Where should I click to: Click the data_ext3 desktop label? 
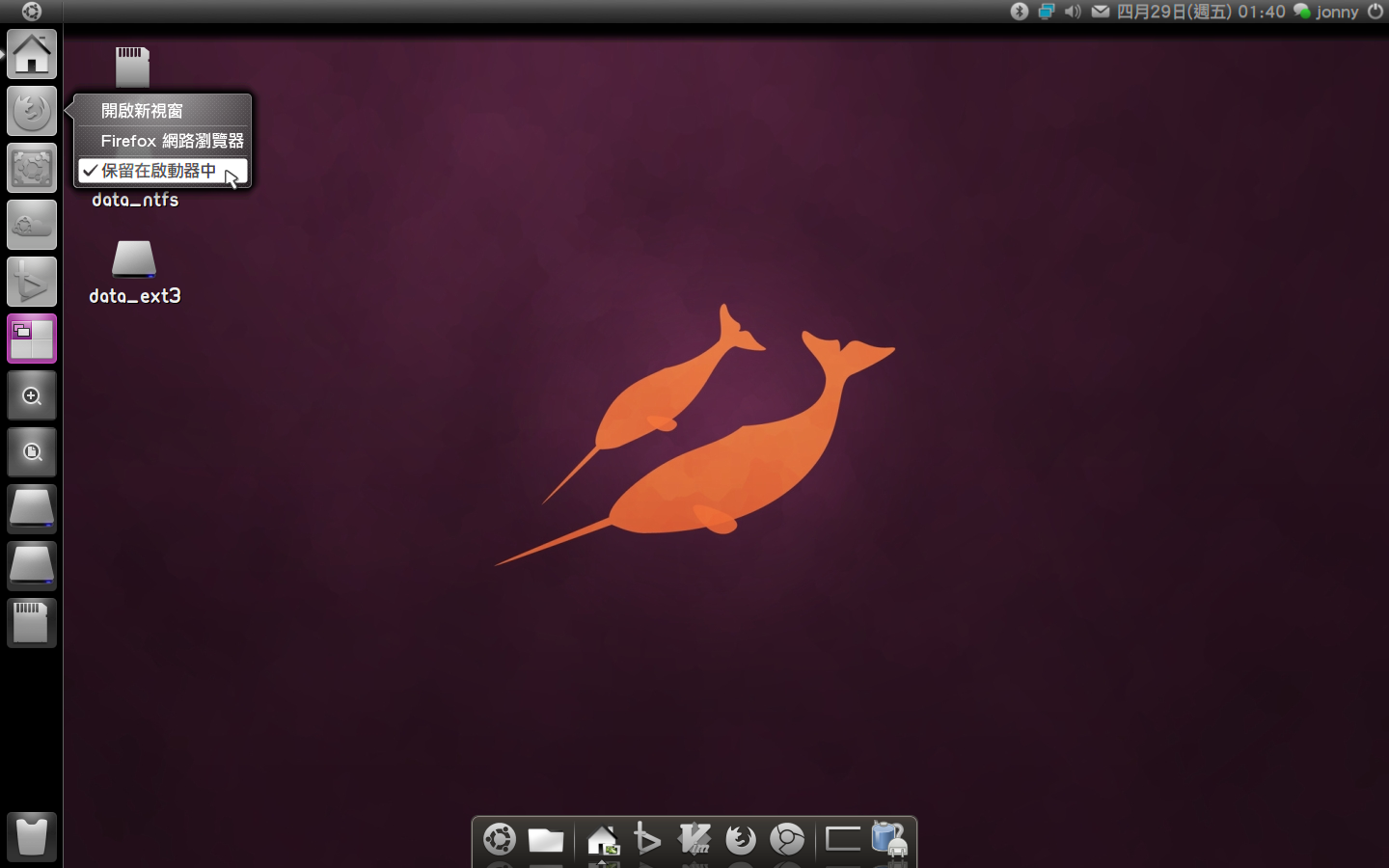click(135, 296)
